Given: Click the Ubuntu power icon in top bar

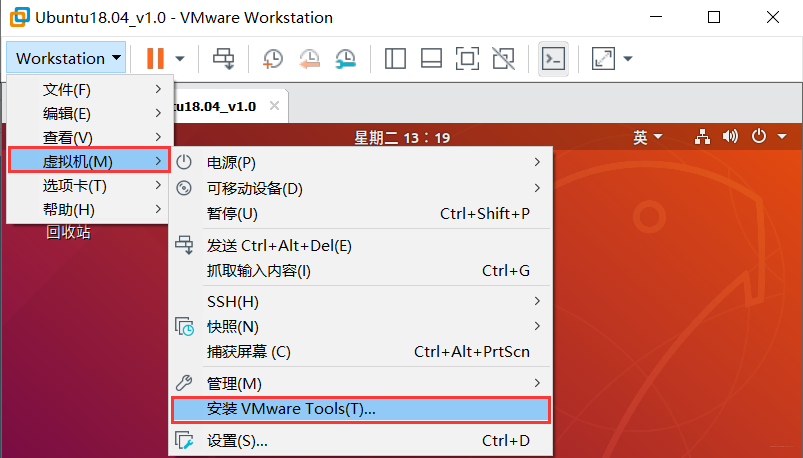Looking at the screenshot, I should pyautogui.click(x=759, y=136).
